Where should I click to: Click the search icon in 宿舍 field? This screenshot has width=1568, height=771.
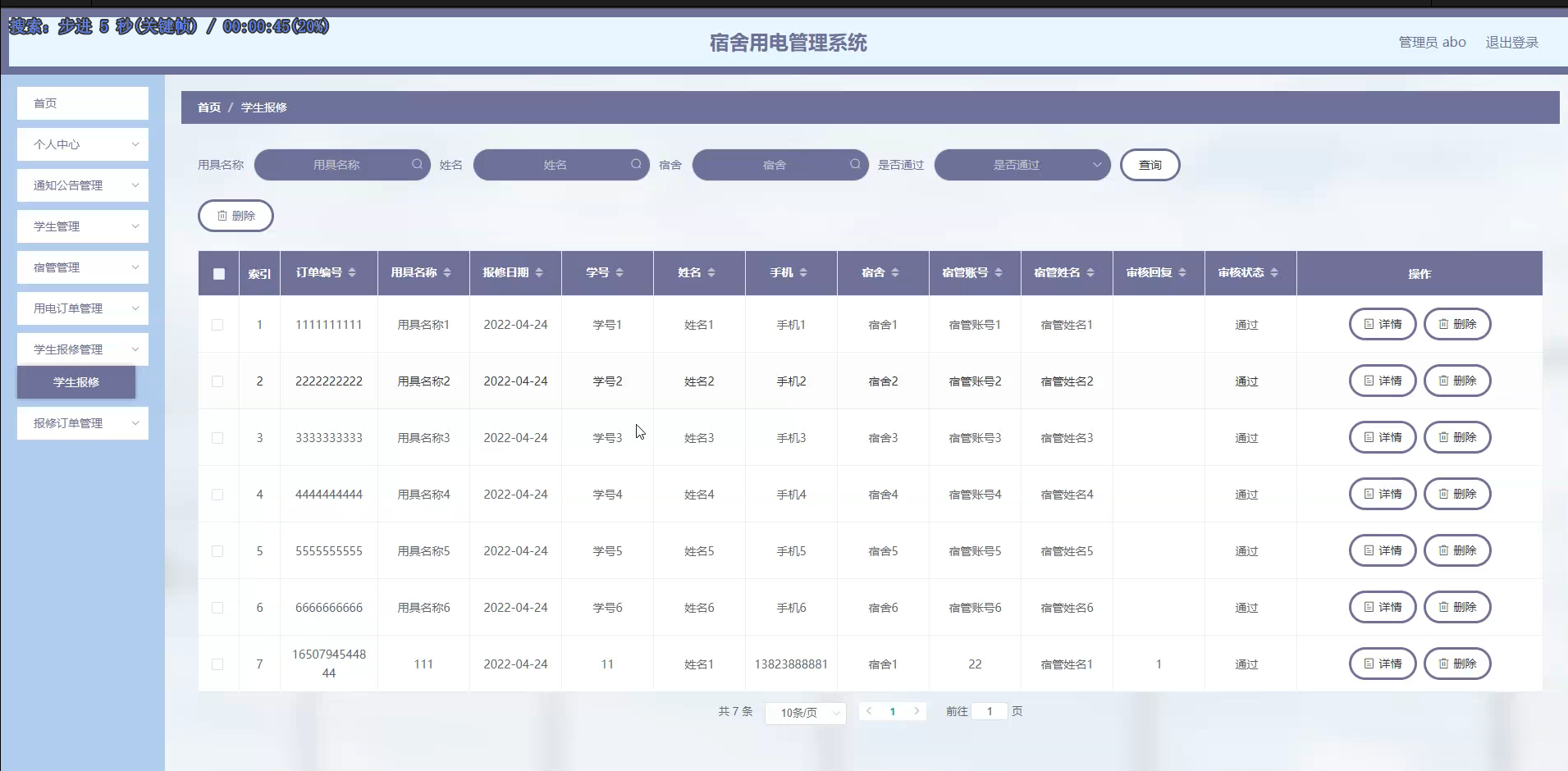pos(855,164)
